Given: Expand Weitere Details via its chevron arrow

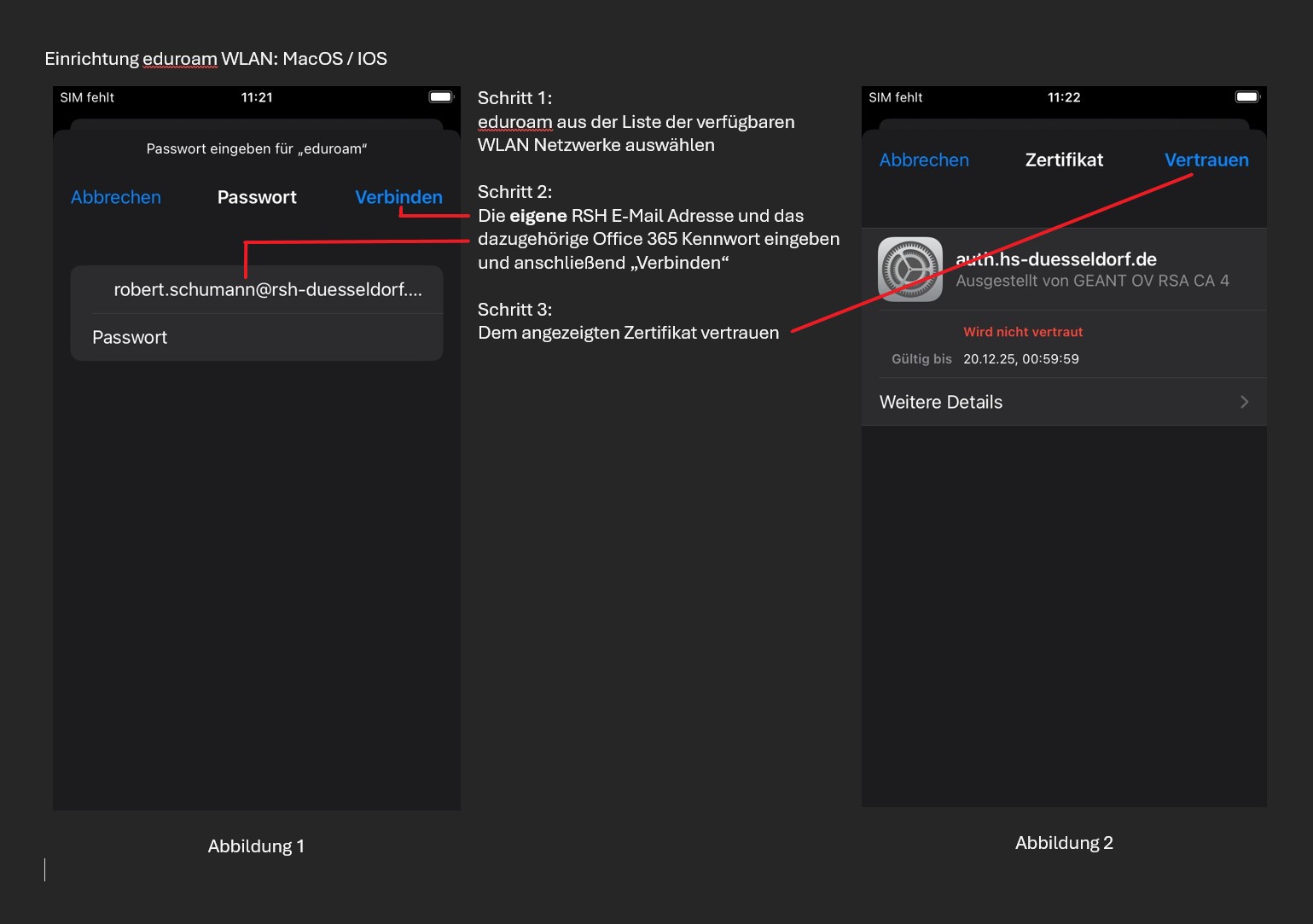Looking at the screenshot, I should point(1244,402).
